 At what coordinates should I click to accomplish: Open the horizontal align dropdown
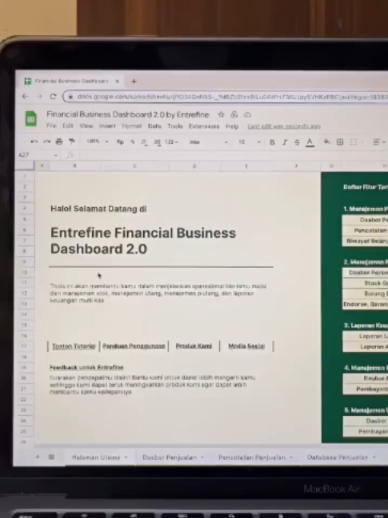point(379,142)
